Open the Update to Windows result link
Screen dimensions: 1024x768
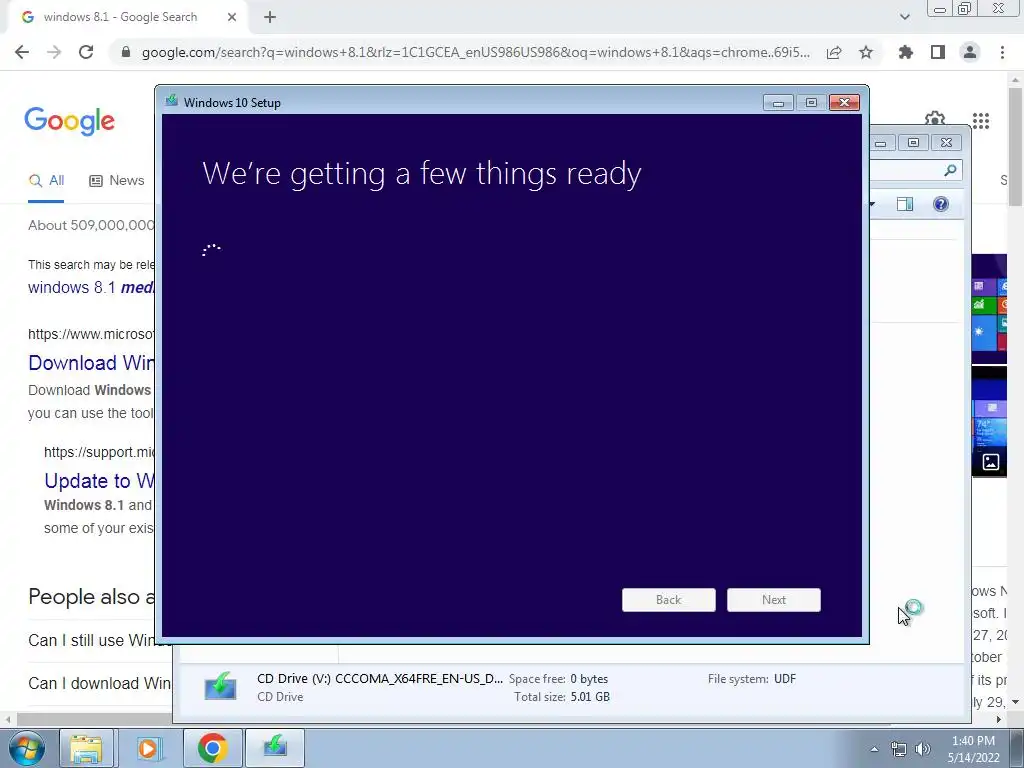(99, 481)
